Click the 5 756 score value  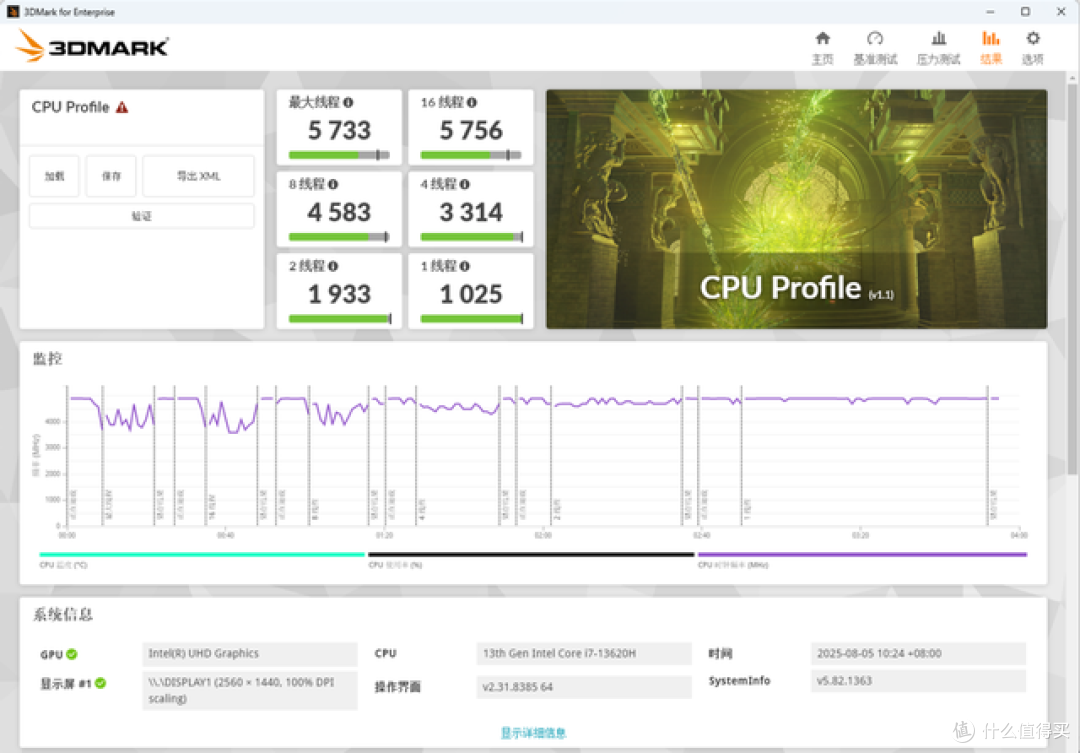(471, 130)
